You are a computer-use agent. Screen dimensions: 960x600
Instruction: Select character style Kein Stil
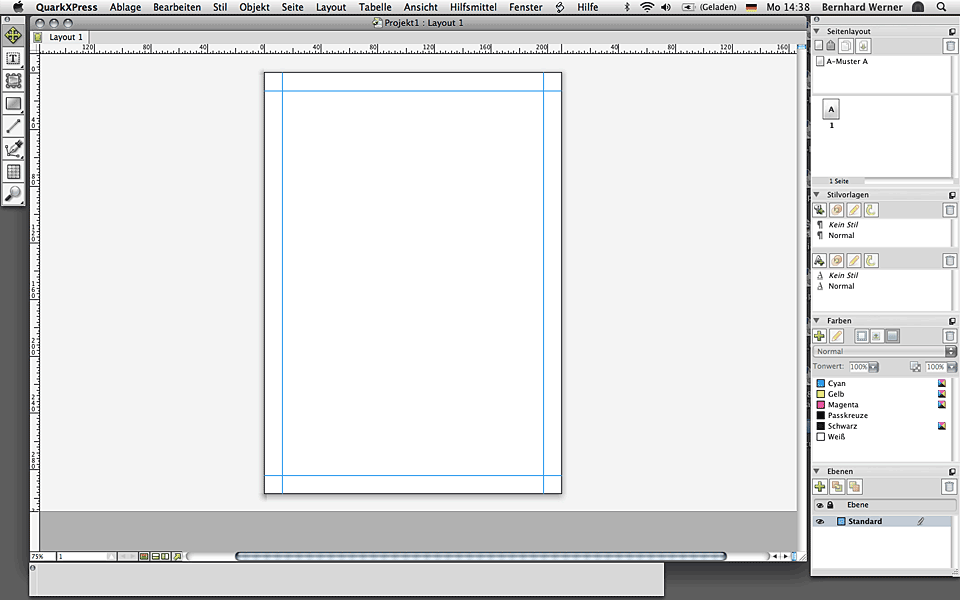(843, 276)
